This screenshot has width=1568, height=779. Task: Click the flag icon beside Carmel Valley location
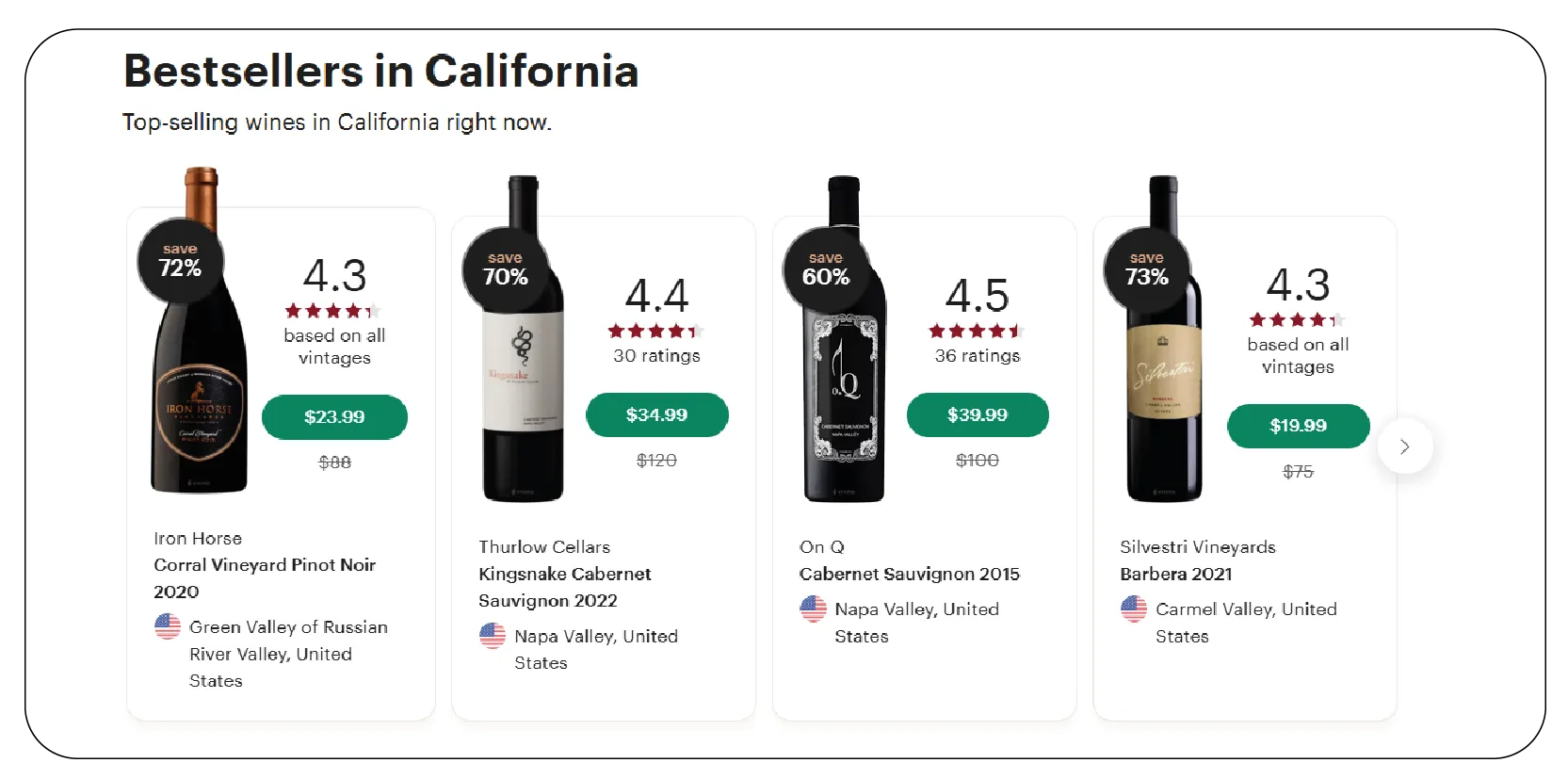click(x=1134, y=609)
